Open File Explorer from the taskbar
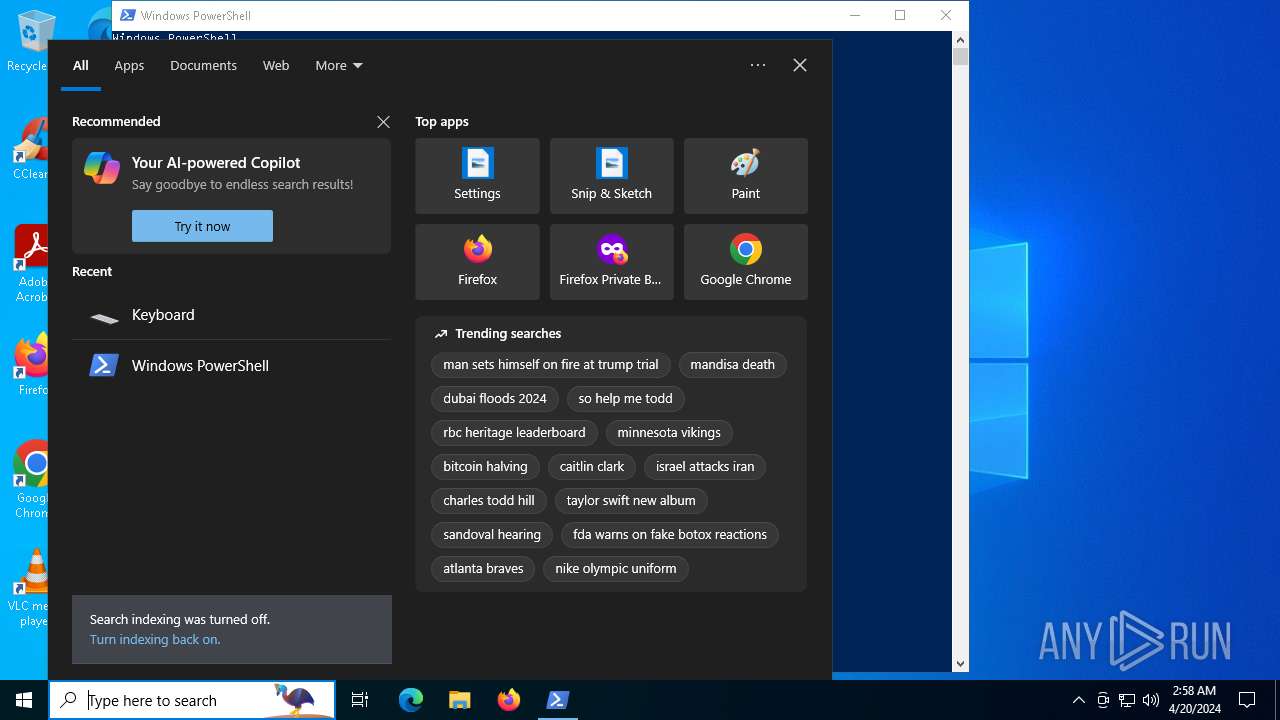Viewport: 1280px width, 720px height. click(x=460, y=700)
